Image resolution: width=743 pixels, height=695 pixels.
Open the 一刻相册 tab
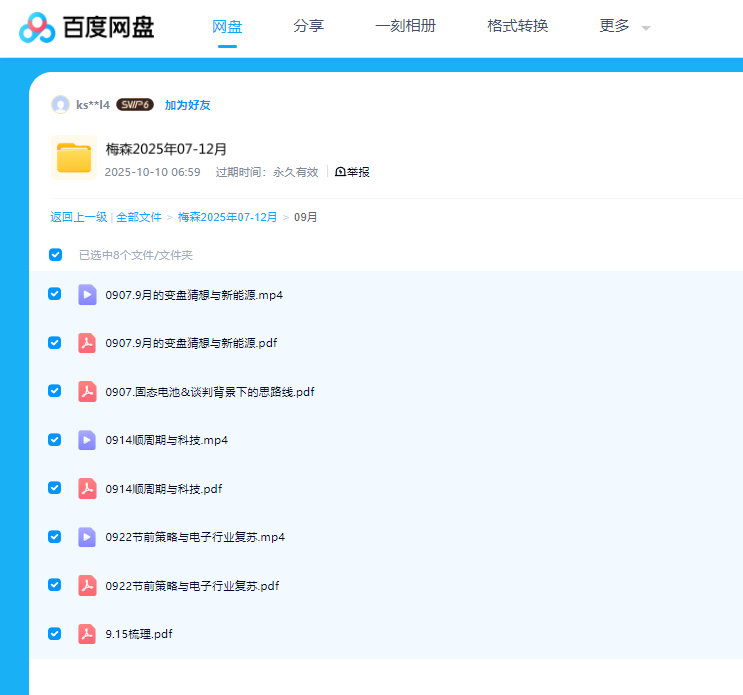point(405,27)
